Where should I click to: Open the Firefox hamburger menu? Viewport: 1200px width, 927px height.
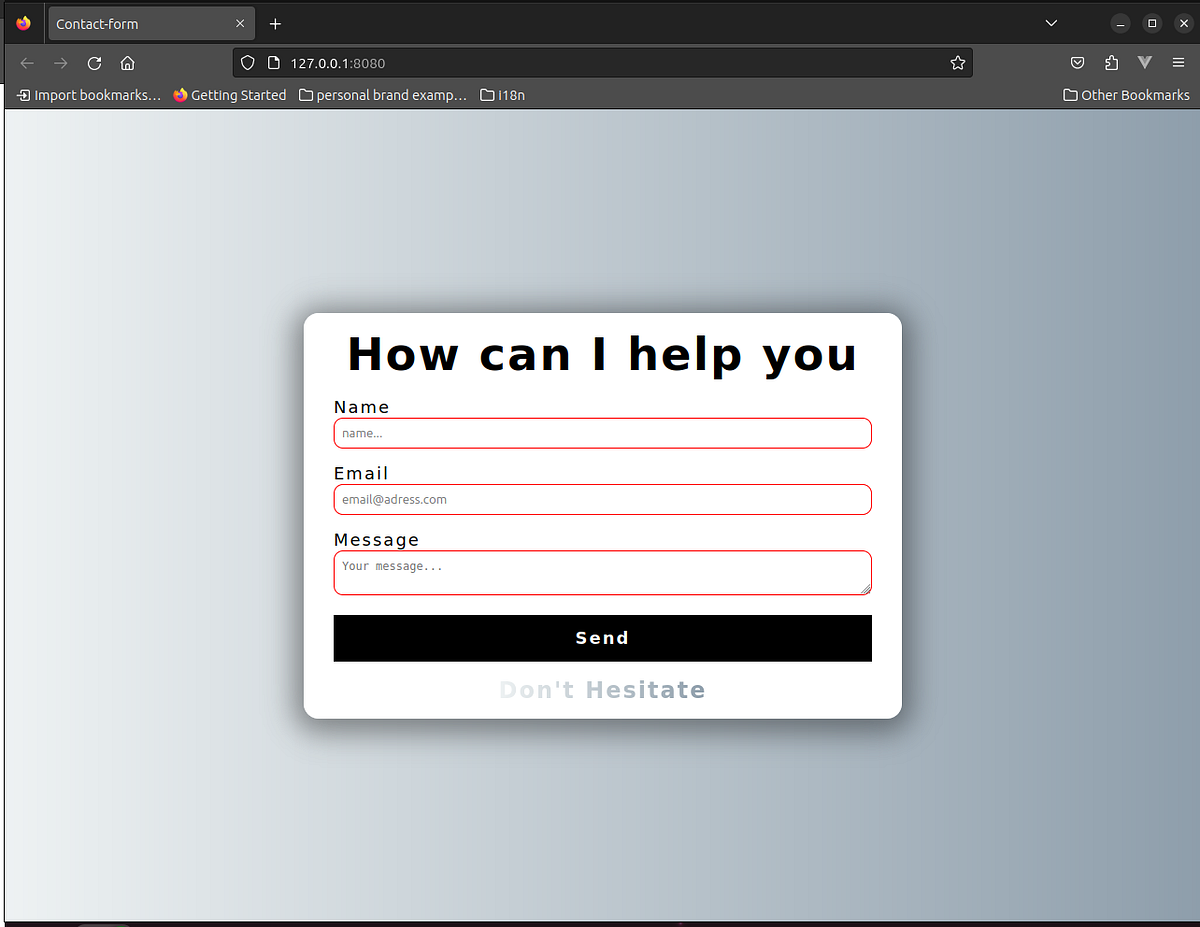(1178, 62)
